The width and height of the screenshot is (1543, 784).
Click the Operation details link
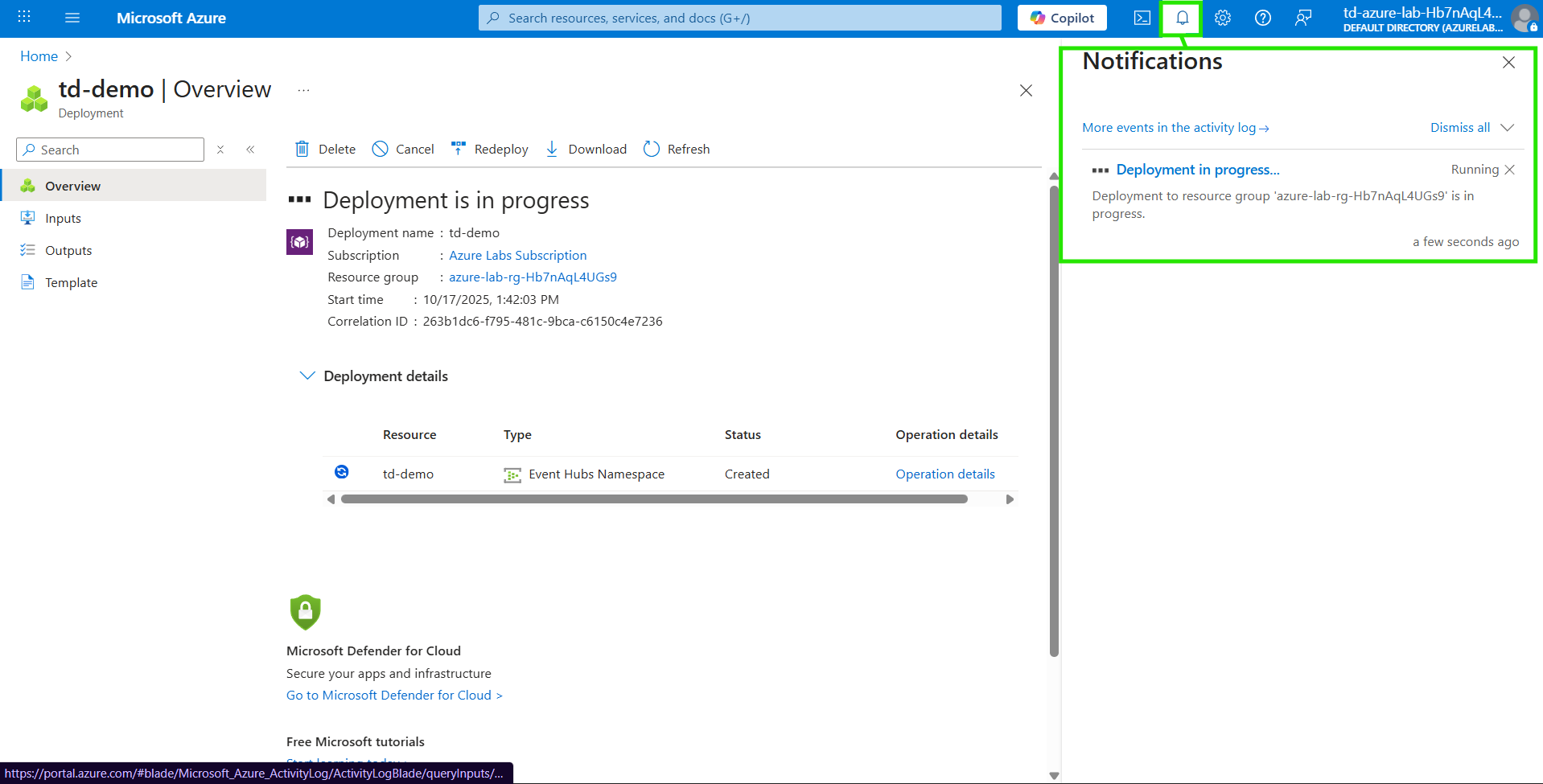point(944,474)
